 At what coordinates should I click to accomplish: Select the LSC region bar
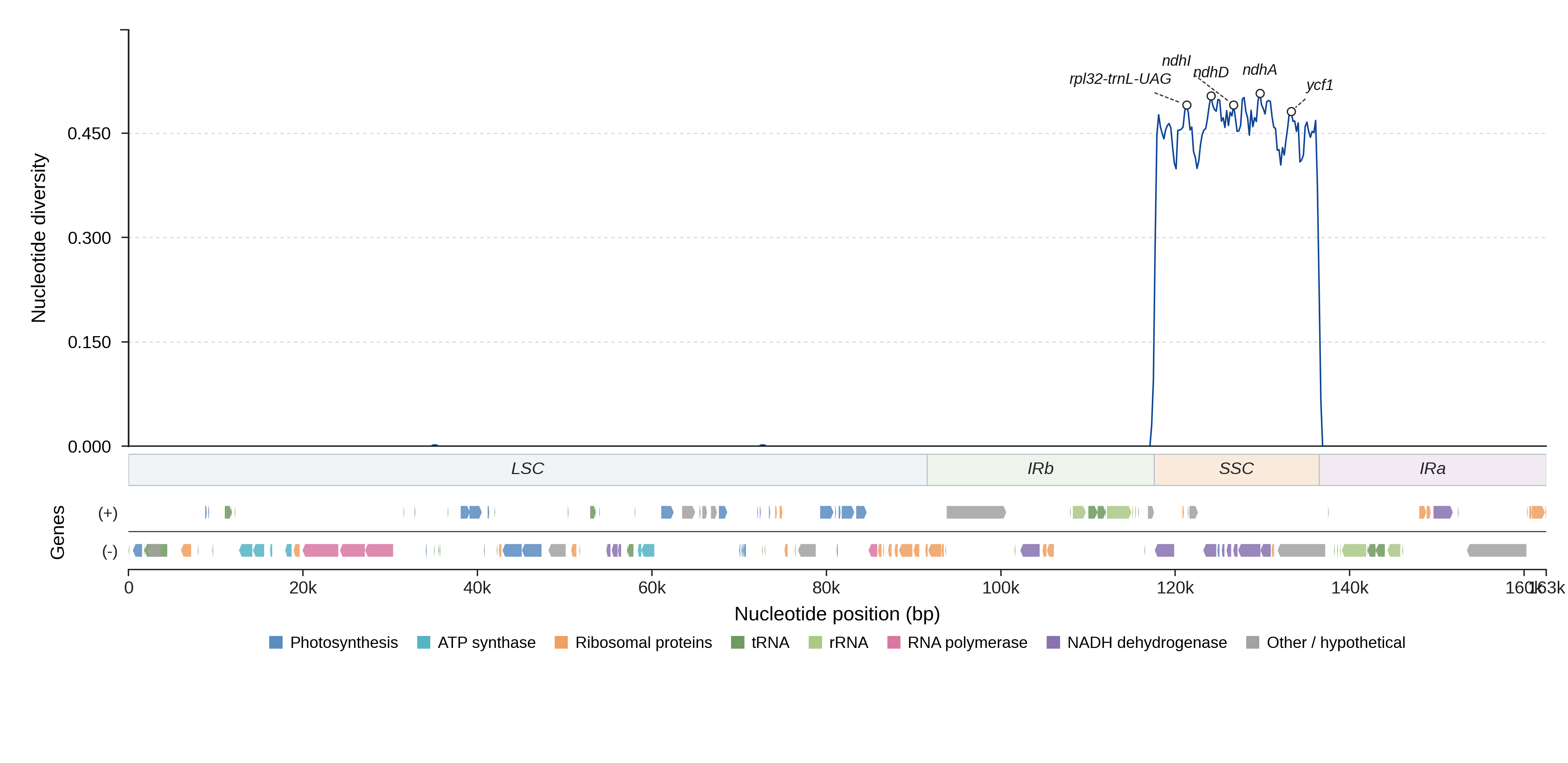click(528, 469)
